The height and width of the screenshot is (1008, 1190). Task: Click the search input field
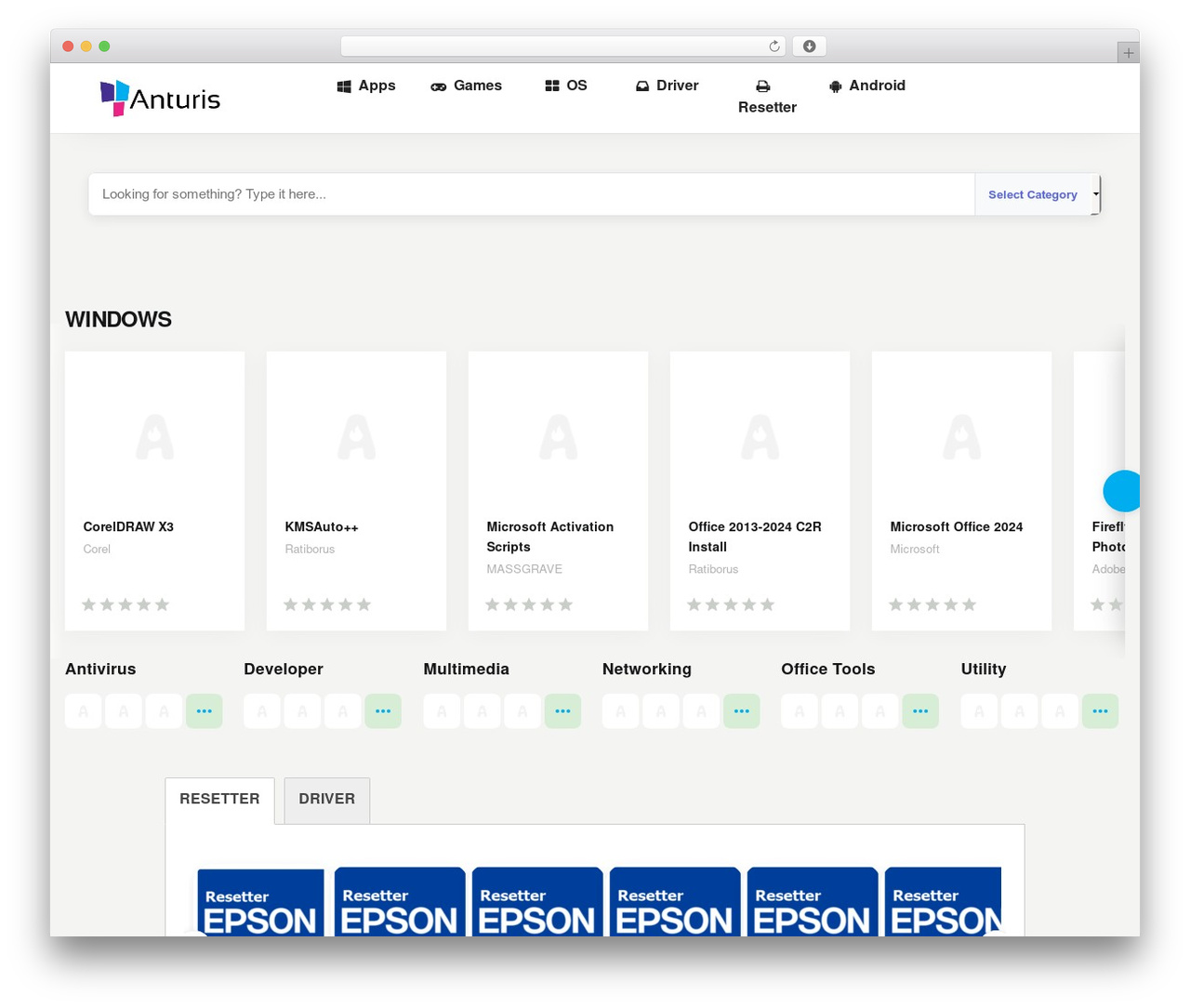click(x=532, y=194)
